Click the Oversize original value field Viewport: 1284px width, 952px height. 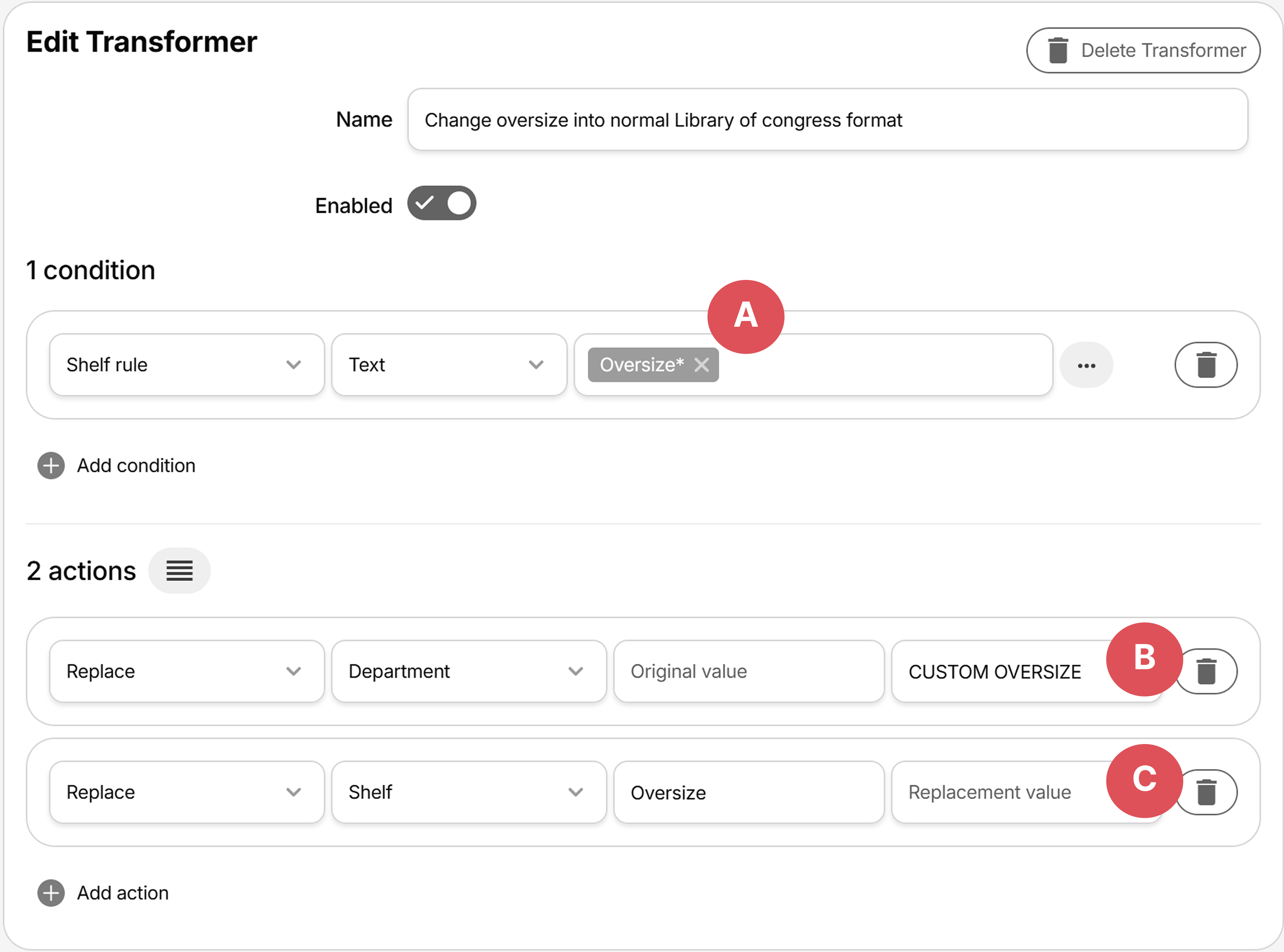(748, 792)
